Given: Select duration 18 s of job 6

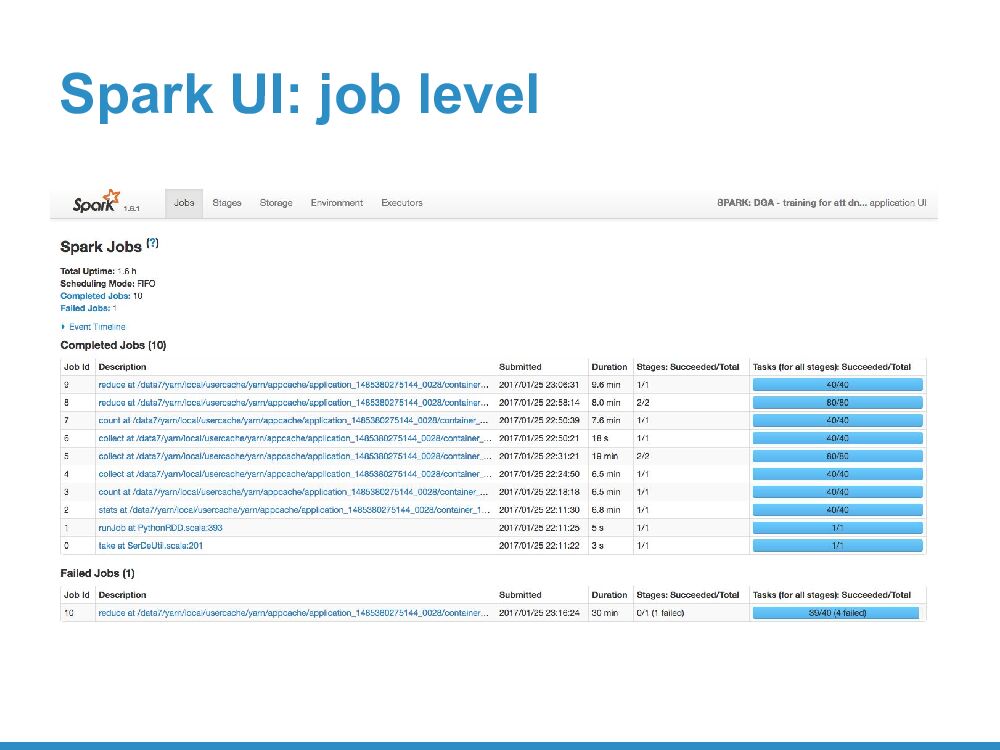Looking at the screenshot, I should [599, 438].
